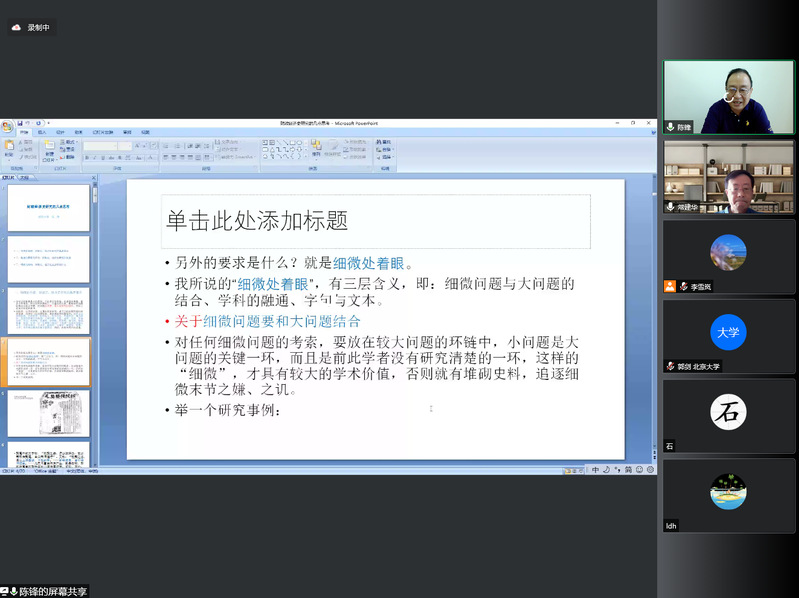
Task: Click the large Paste clipboard icon
Action: (9, 146)
